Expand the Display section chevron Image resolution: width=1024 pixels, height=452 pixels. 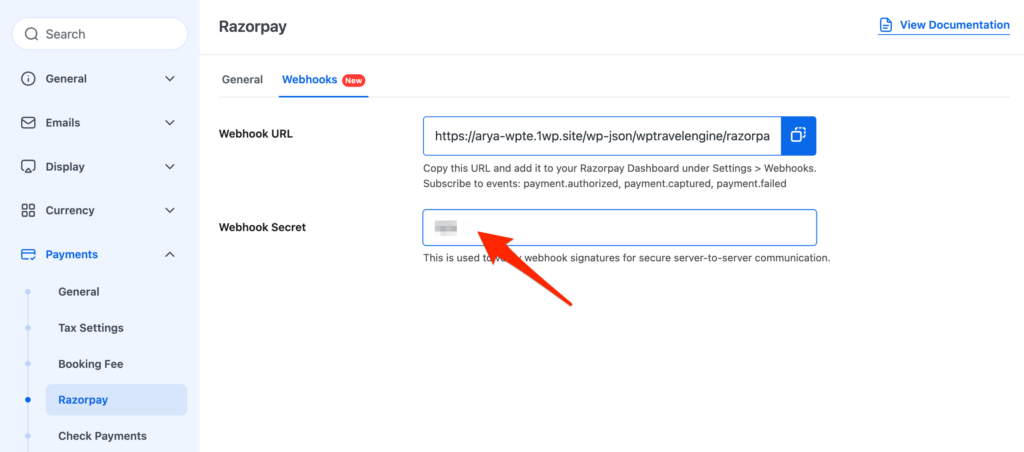(170, 167)
